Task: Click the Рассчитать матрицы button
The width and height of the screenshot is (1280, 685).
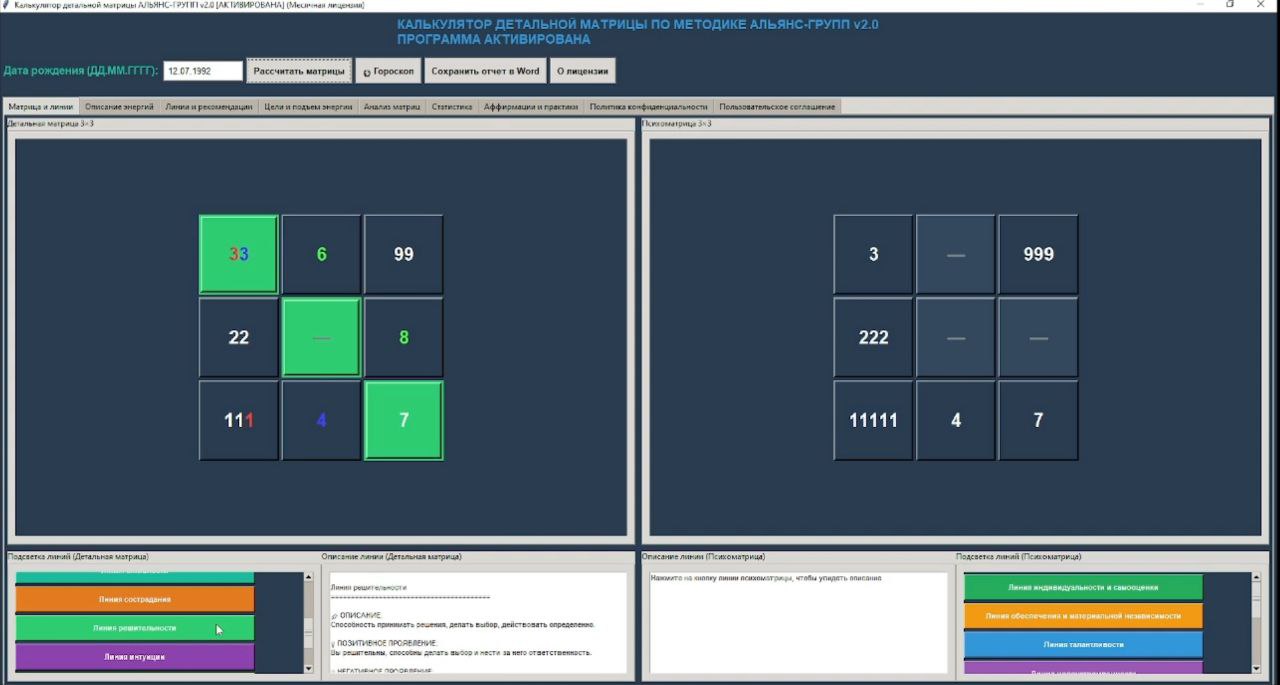Action: tap(299, 71)
